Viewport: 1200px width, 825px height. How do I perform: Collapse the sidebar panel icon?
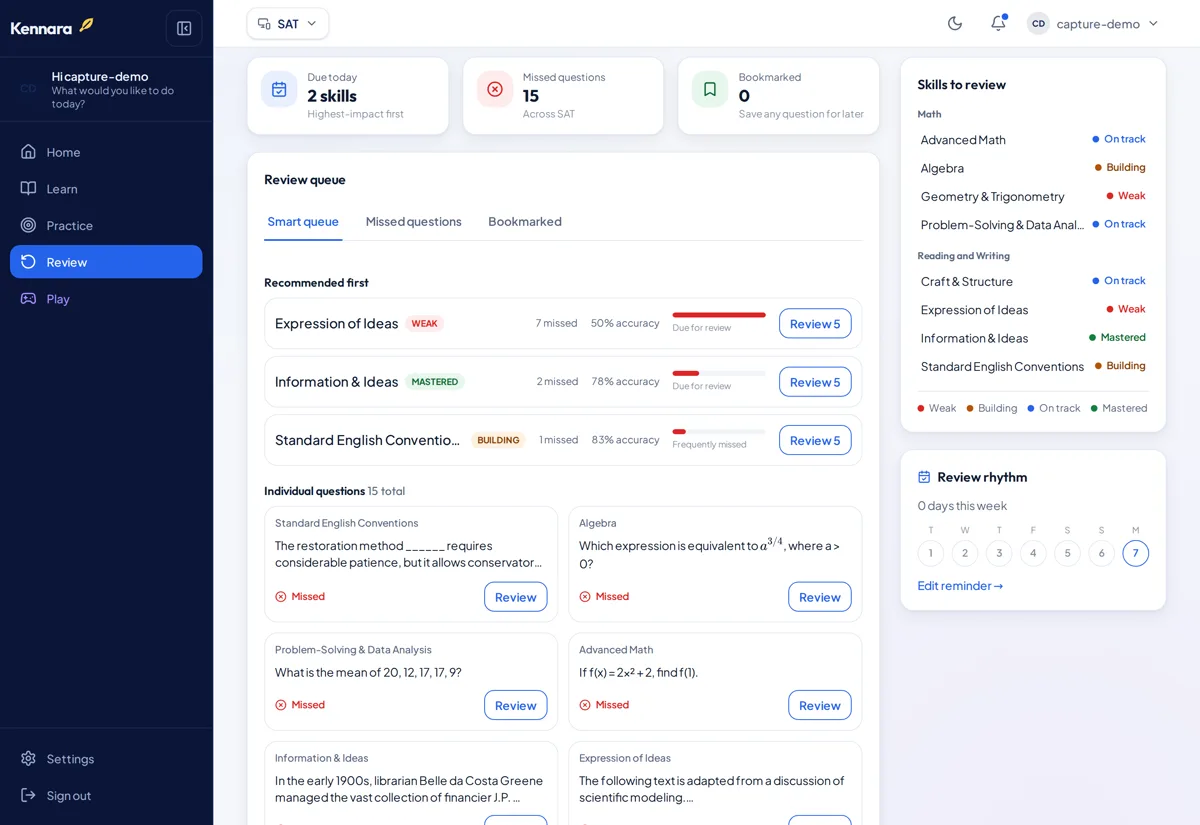click(184, 28)
